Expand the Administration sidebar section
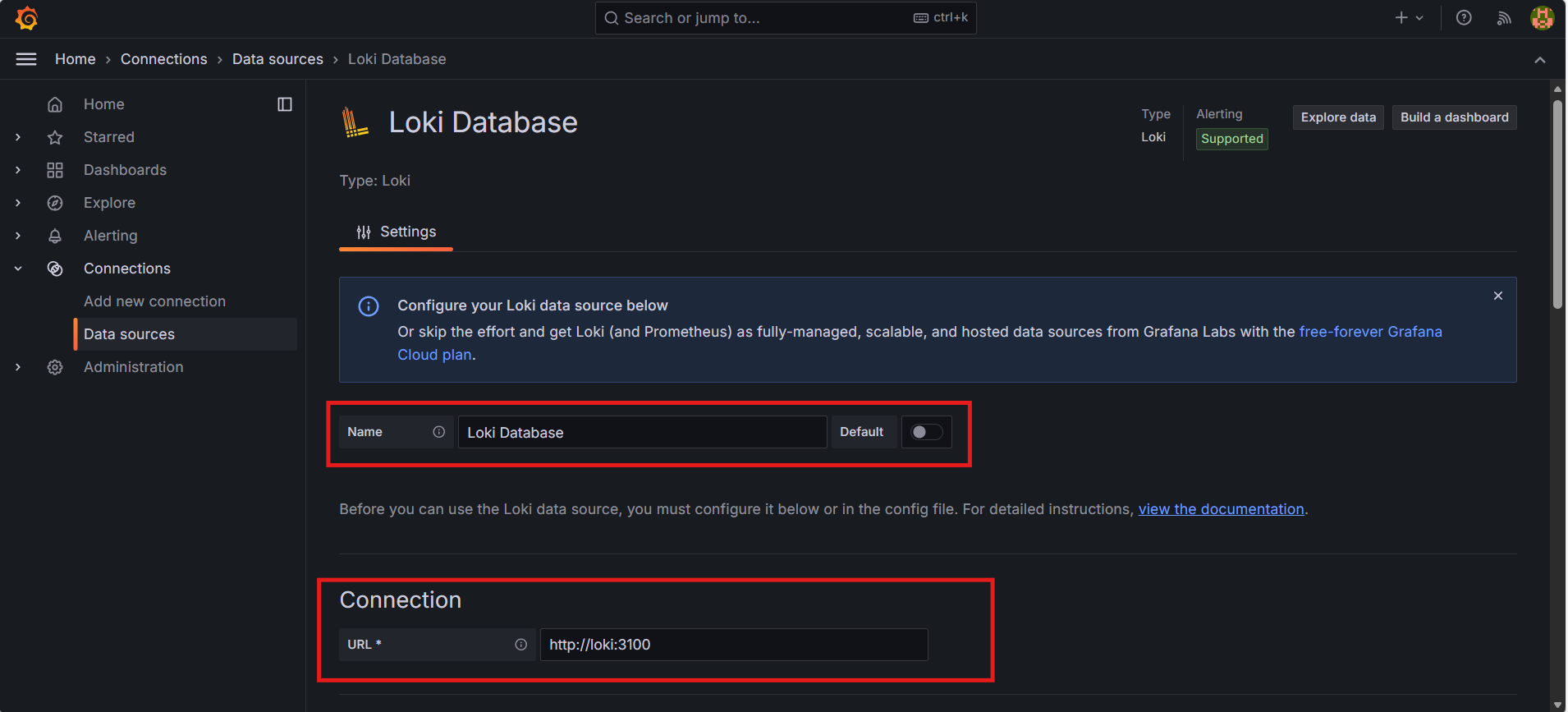Image resolution: width=1568 pixels, height=712 pixels. coord(18,367)
